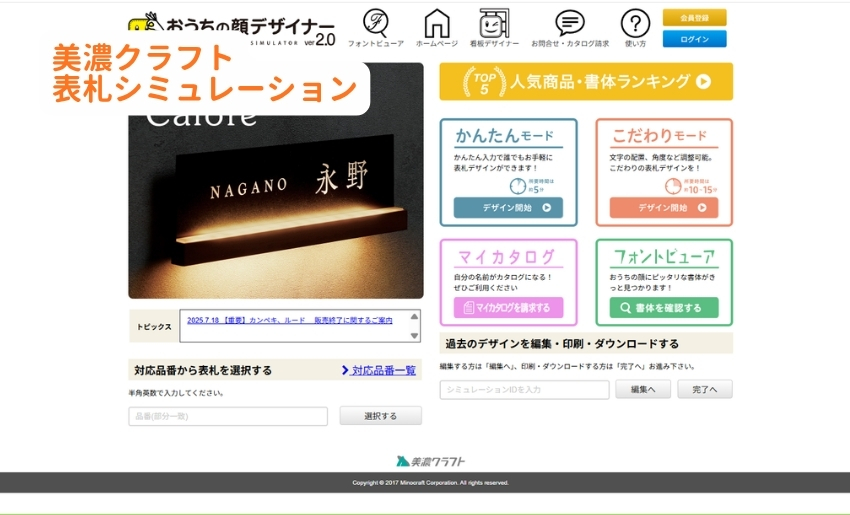The image size is (850, 515).
Task: Click the かんたんモード heading
Action: pyautogui.click(x=505, y=136)
